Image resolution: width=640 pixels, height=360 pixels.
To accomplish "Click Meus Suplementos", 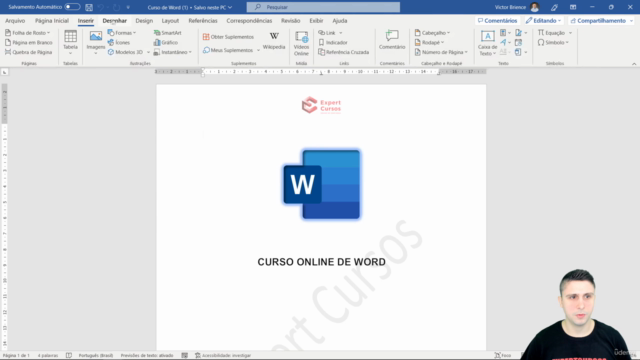I will click(228, 50).
